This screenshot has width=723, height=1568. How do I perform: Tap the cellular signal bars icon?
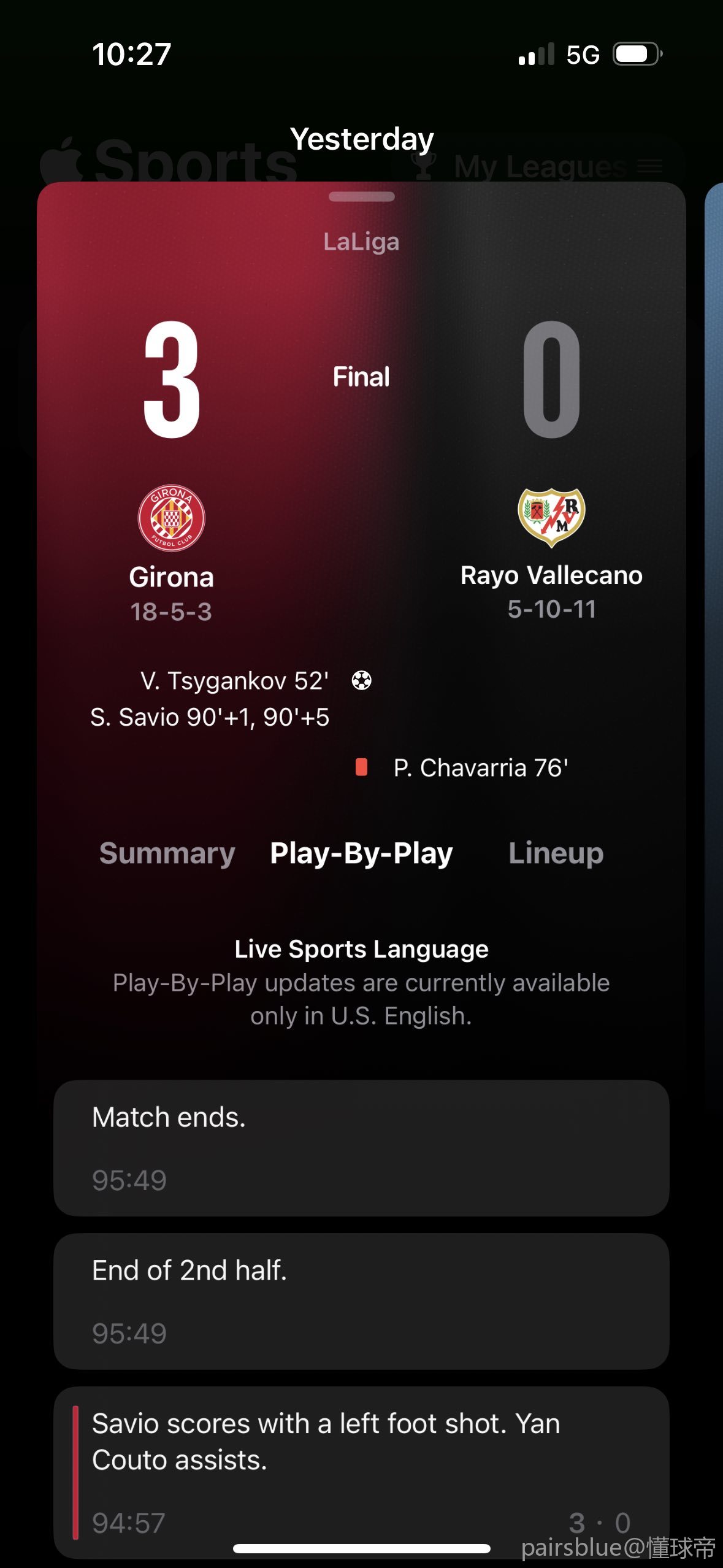pos(536,54)
